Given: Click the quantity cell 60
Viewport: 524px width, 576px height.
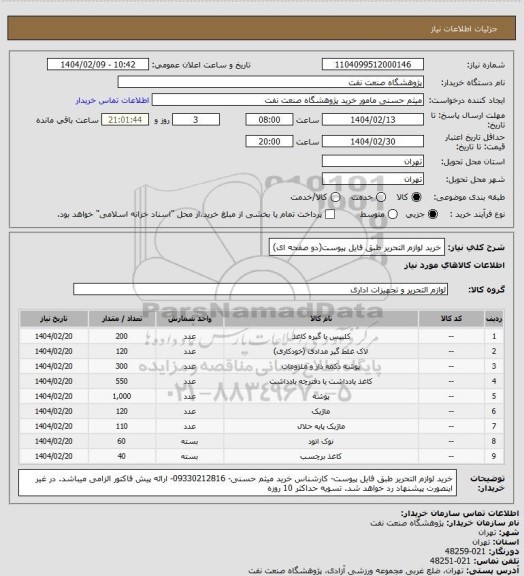Looking at the screenshot, I should (122, 441).
